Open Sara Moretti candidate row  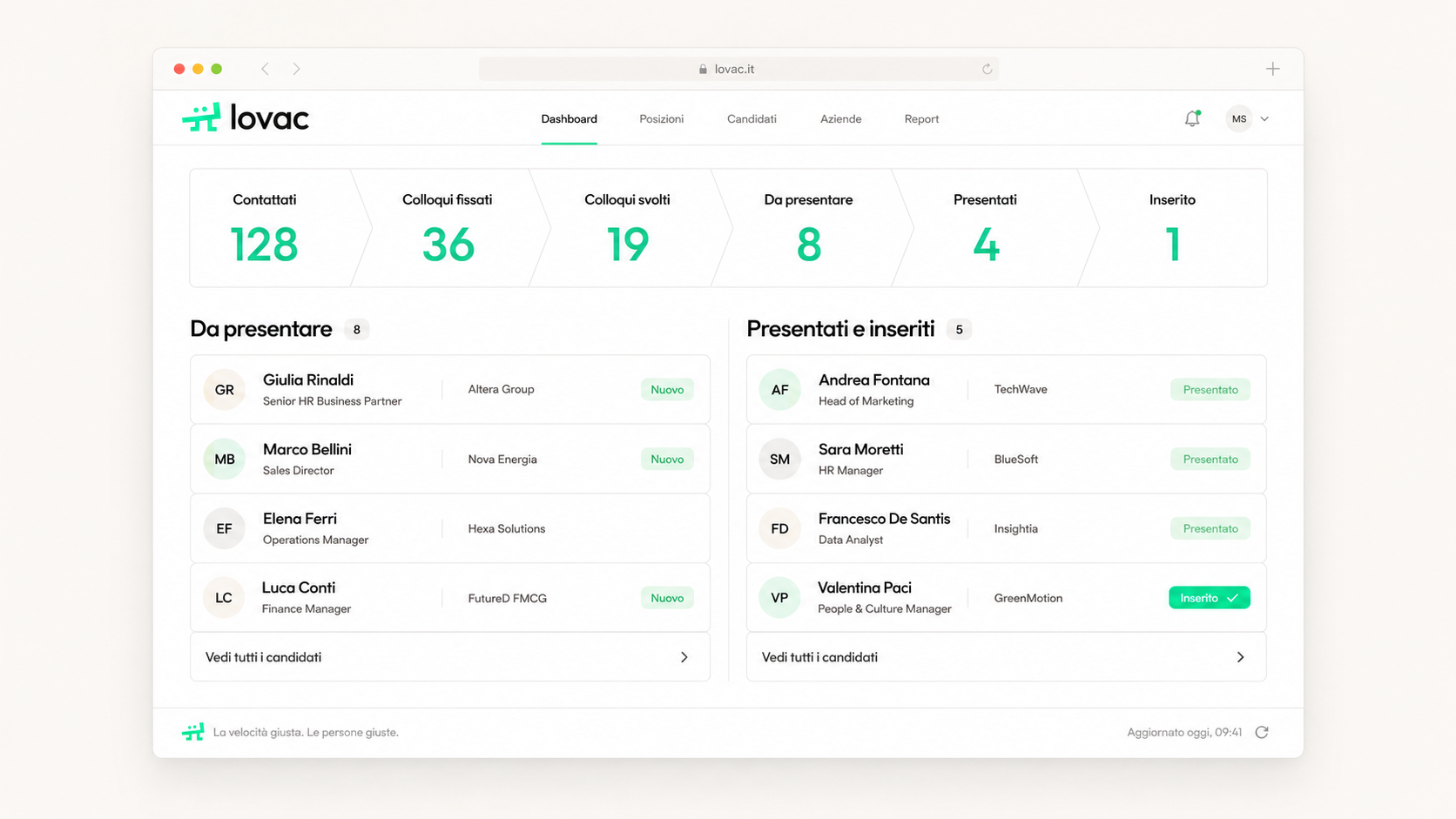coord(1007,459)
